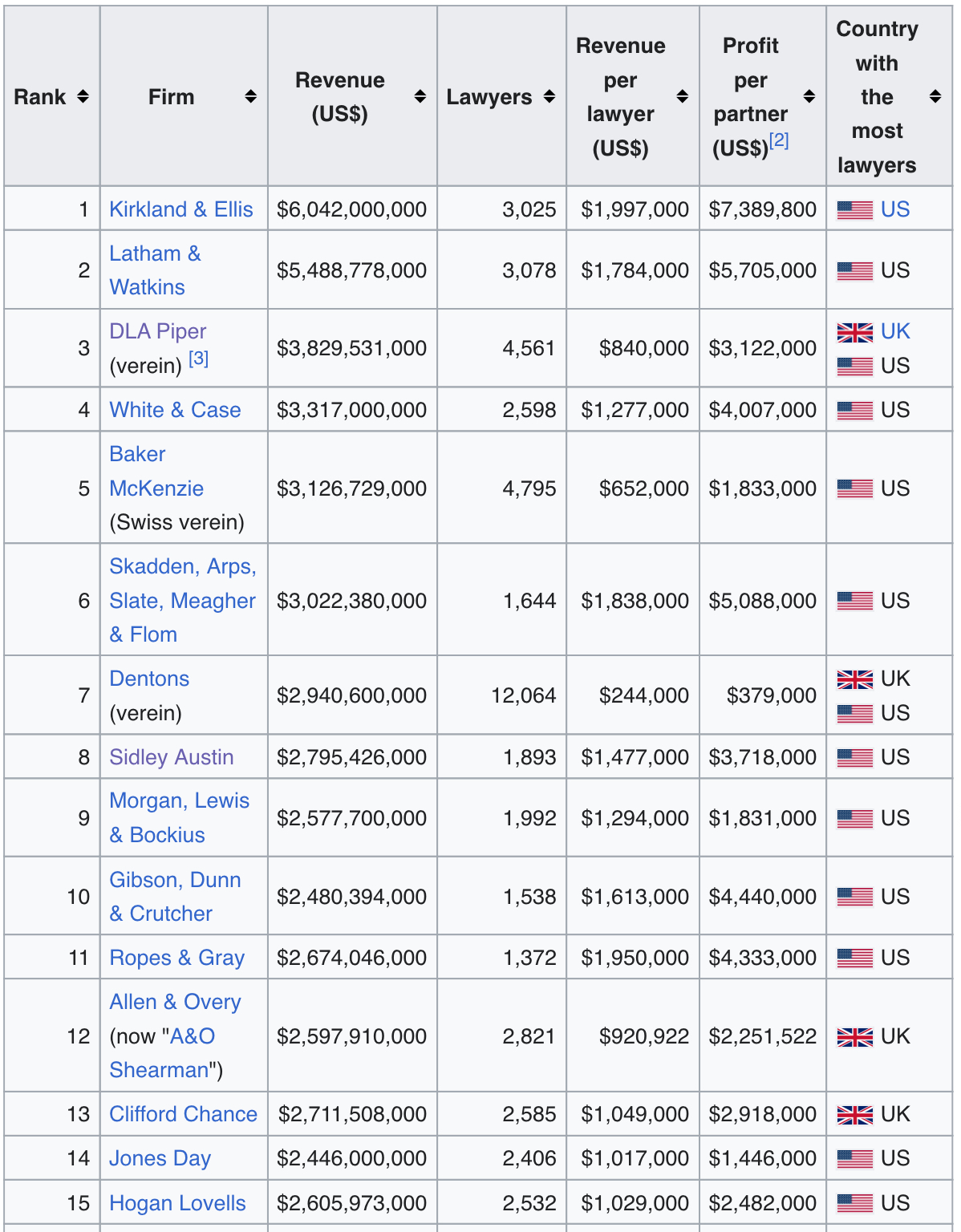Click the US flag in Dentons row
The height and width of the screenshot is (1232, 961).
pos(854,714)
